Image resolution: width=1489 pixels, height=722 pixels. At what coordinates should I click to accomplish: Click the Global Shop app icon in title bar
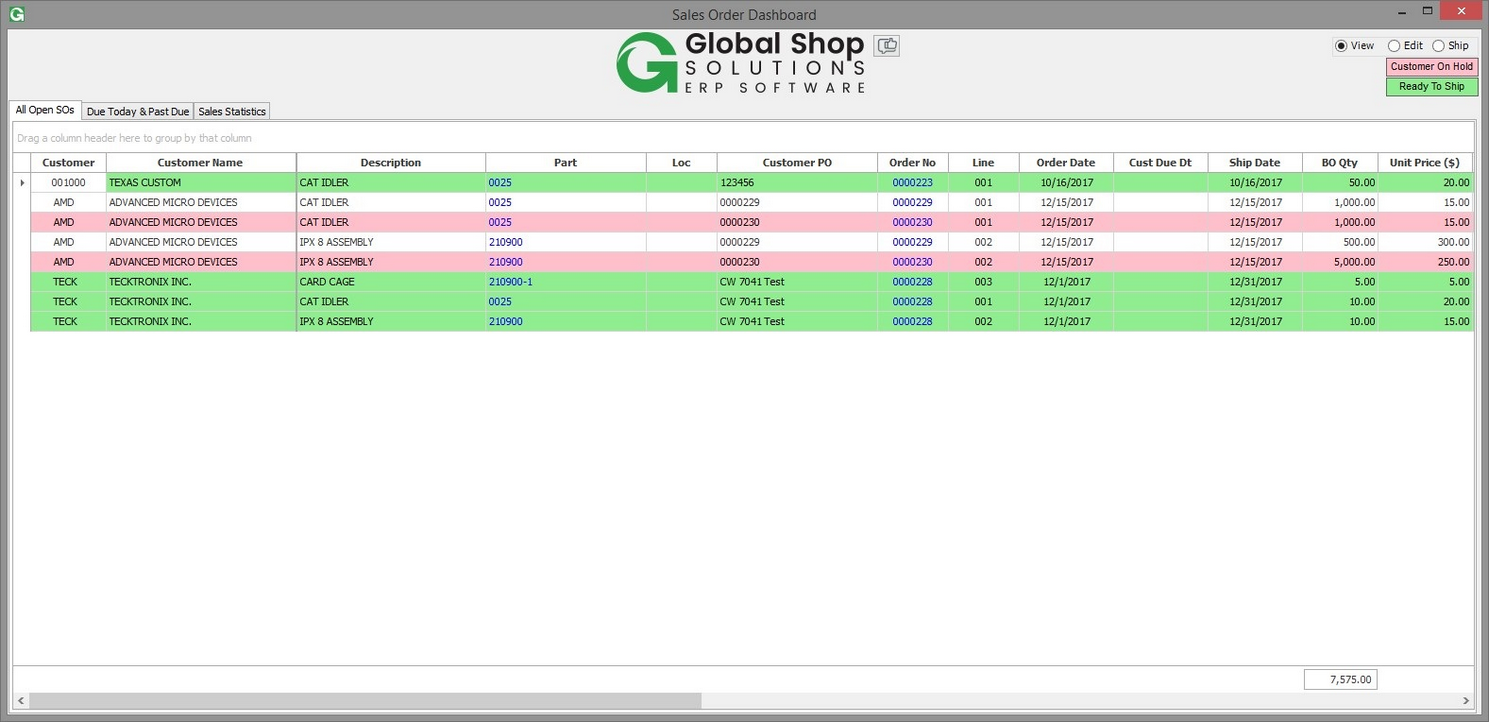pos(16,14)
